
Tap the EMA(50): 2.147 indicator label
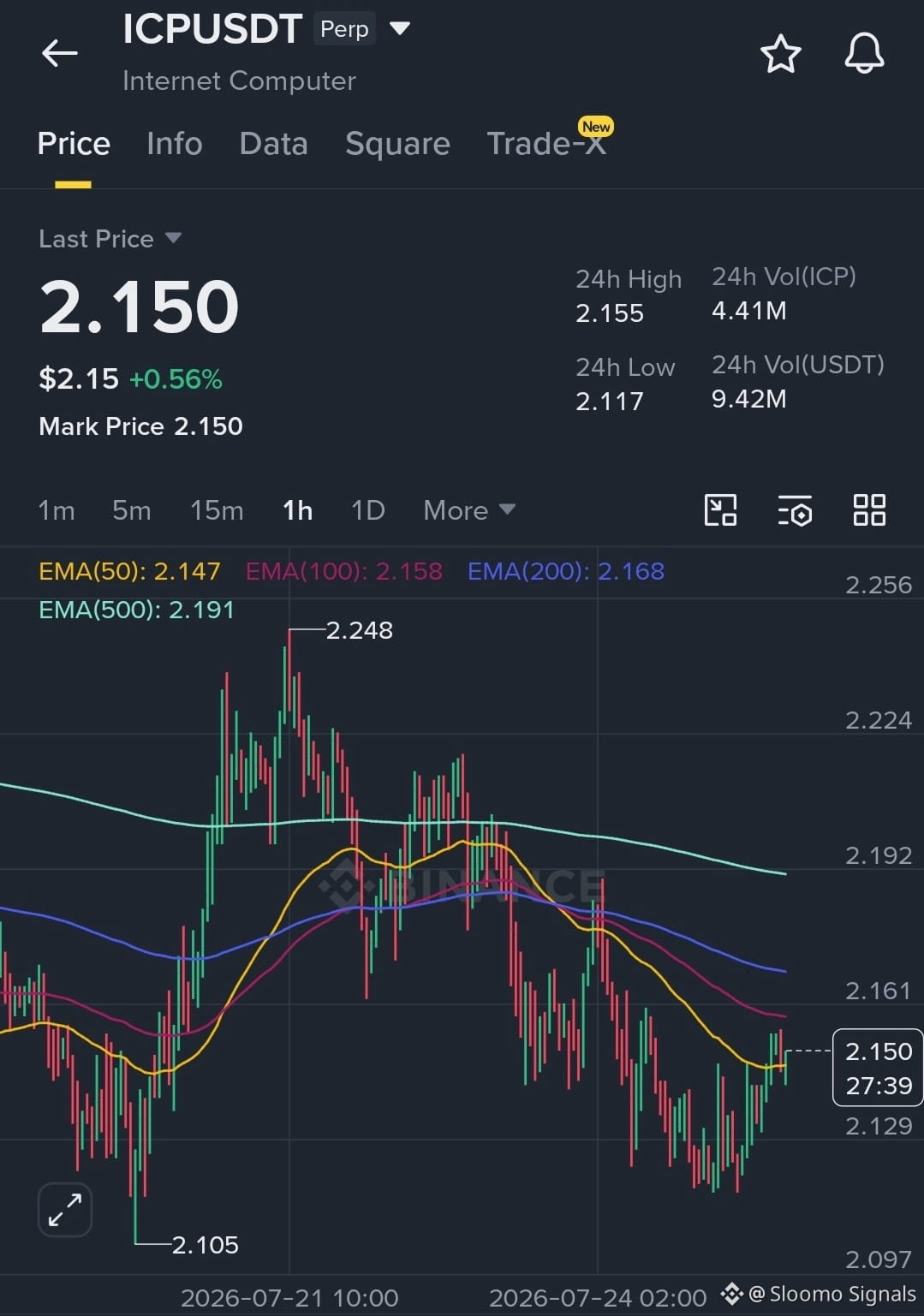(x=129, y=571)
